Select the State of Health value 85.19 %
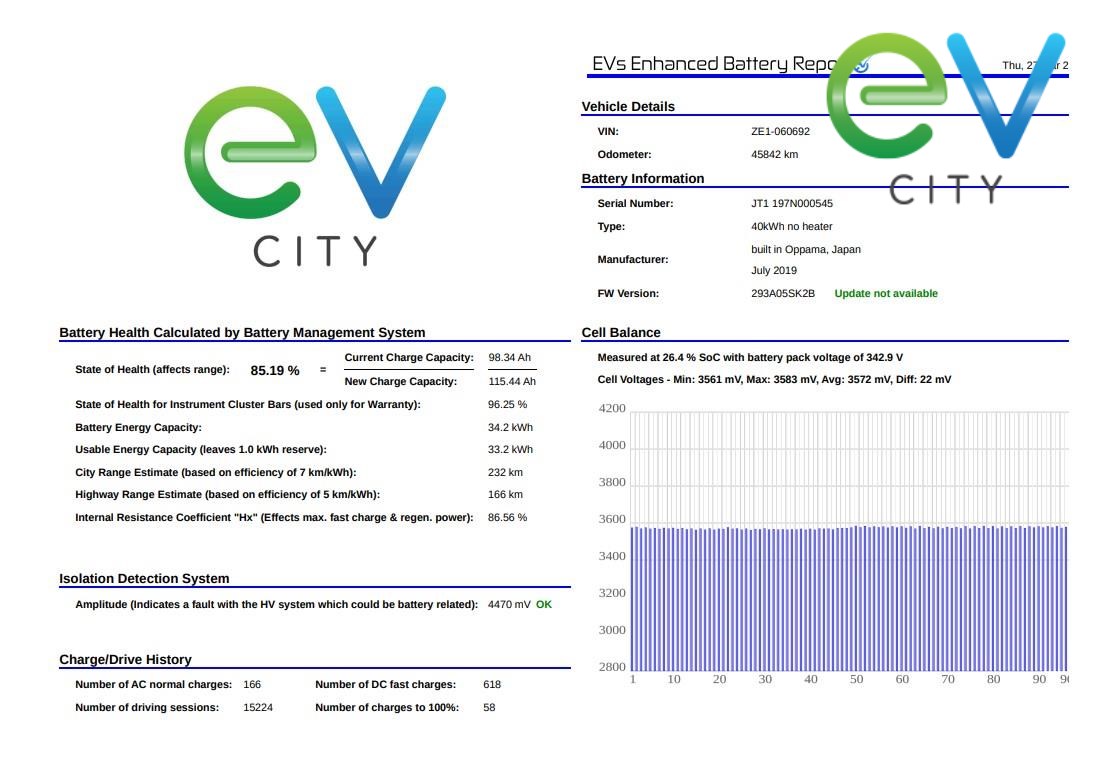The height and width of the screenshot is (768, 1097). (x=275, y=371)
